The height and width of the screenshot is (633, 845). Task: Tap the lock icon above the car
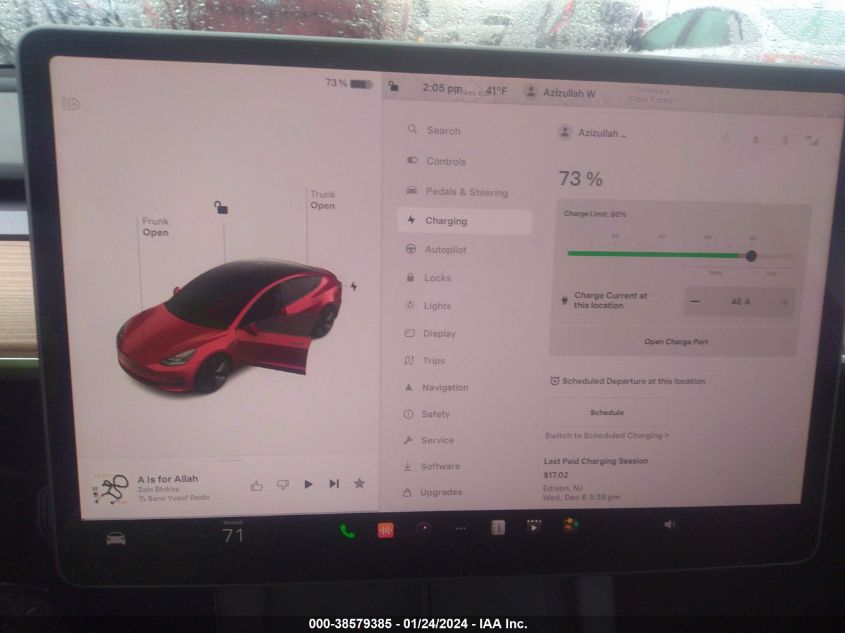221,207
